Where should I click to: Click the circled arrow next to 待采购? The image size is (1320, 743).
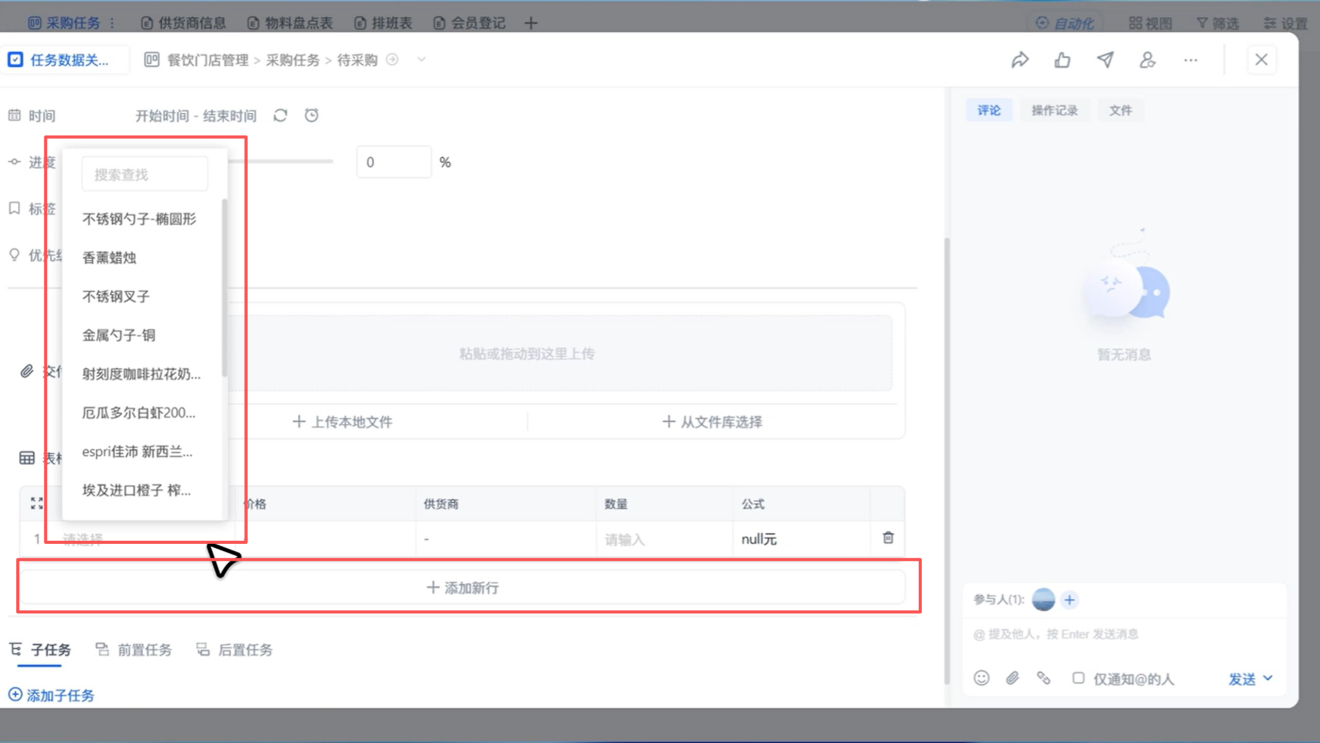[x=392, y=60]
